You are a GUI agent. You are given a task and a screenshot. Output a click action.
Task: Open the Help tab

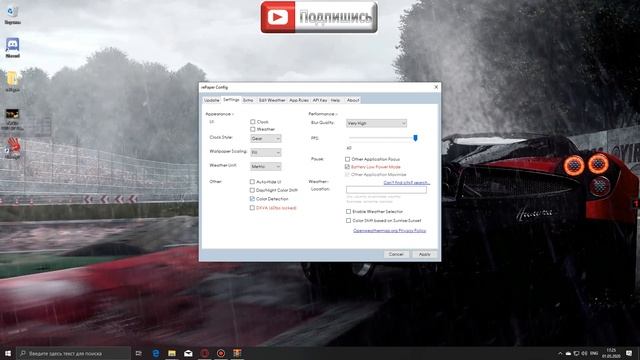[336, 100]
